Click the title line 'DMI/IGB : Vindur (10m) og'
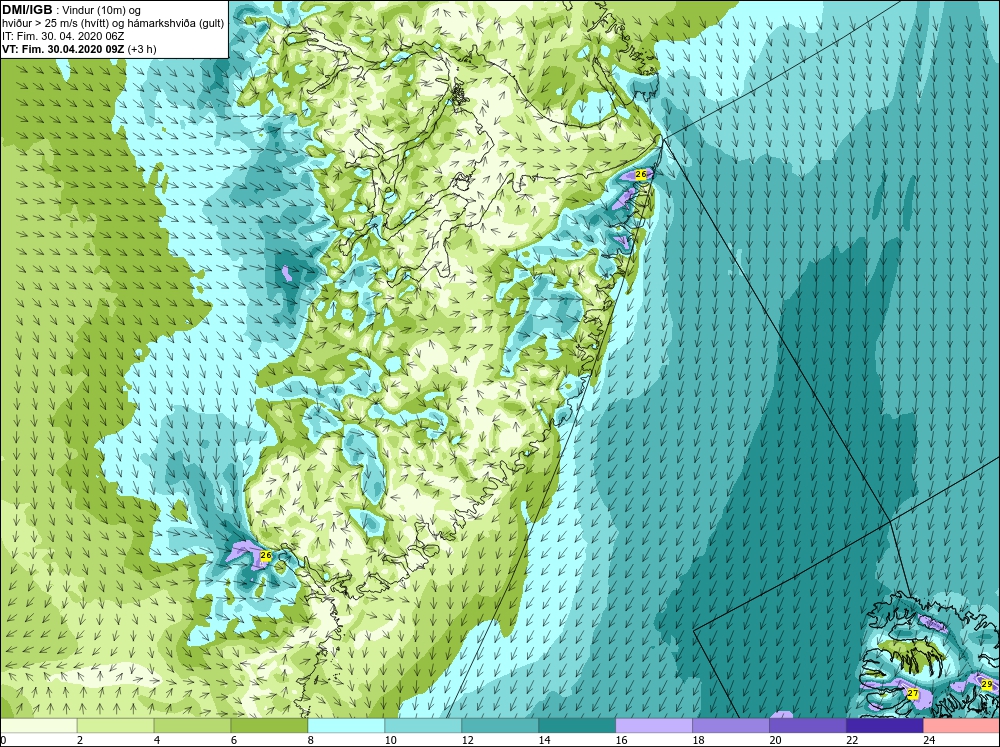1000x747 pixels. coord(72,10)
